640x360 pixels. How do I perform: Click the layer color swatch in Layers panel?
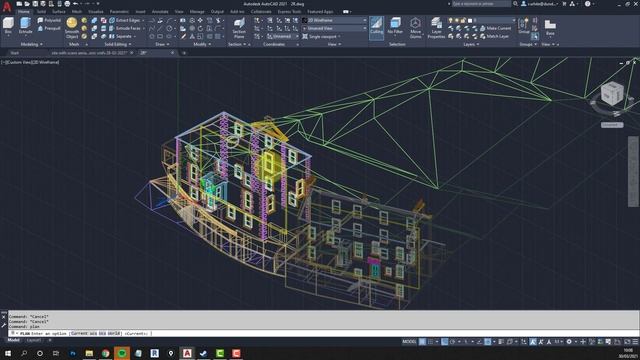[x=470, y=20]
